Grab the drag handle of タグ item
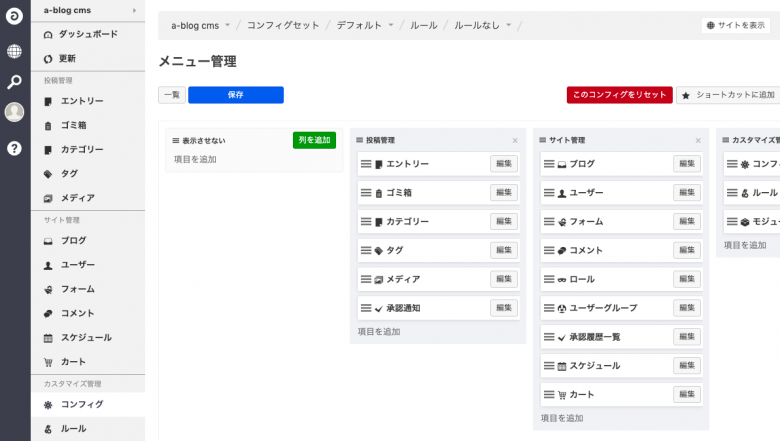 pyautogui.click(x=366, y=250)
